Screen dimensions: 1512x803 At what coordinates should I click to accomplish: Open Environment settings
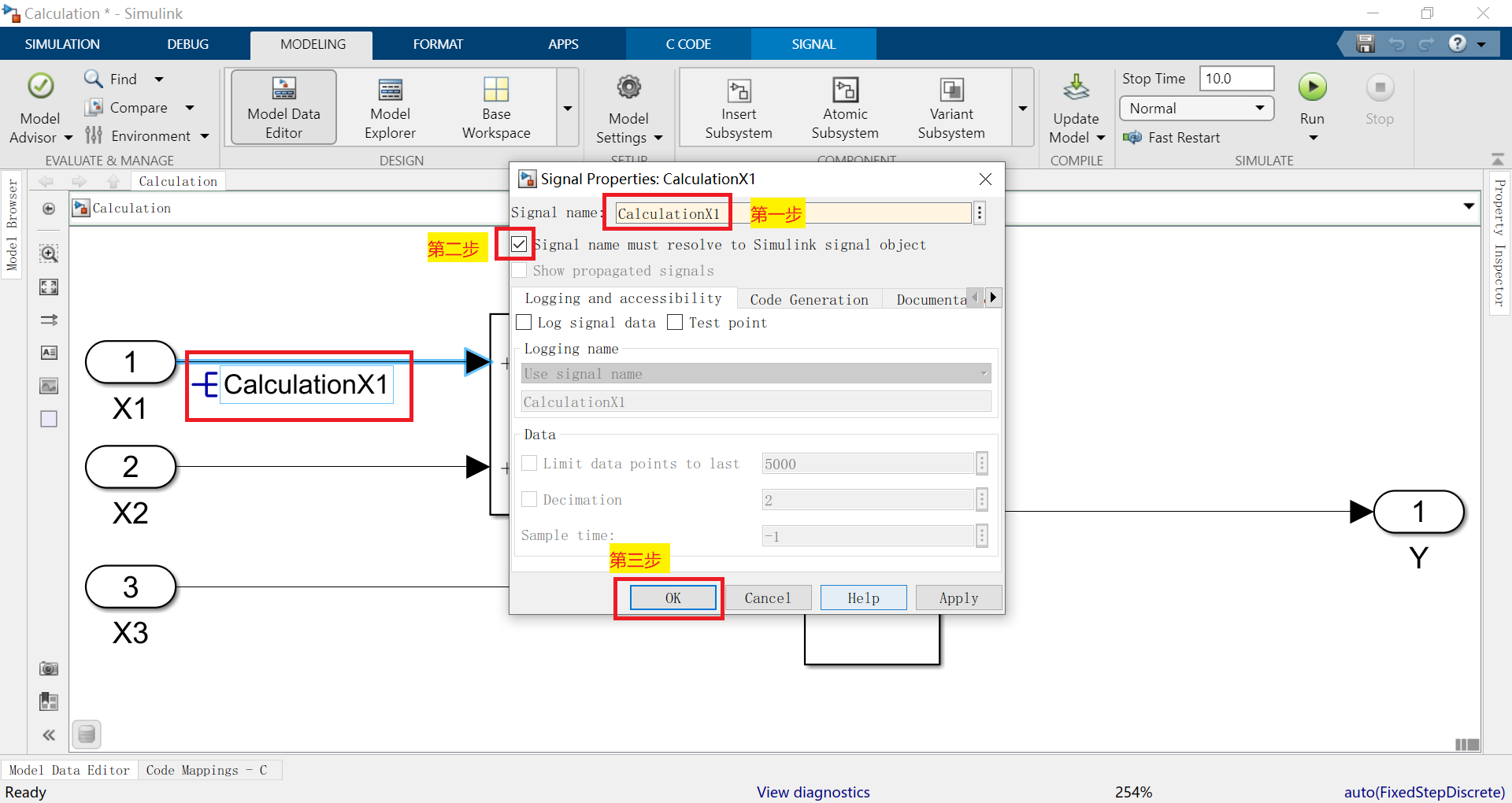pos(137,135)
